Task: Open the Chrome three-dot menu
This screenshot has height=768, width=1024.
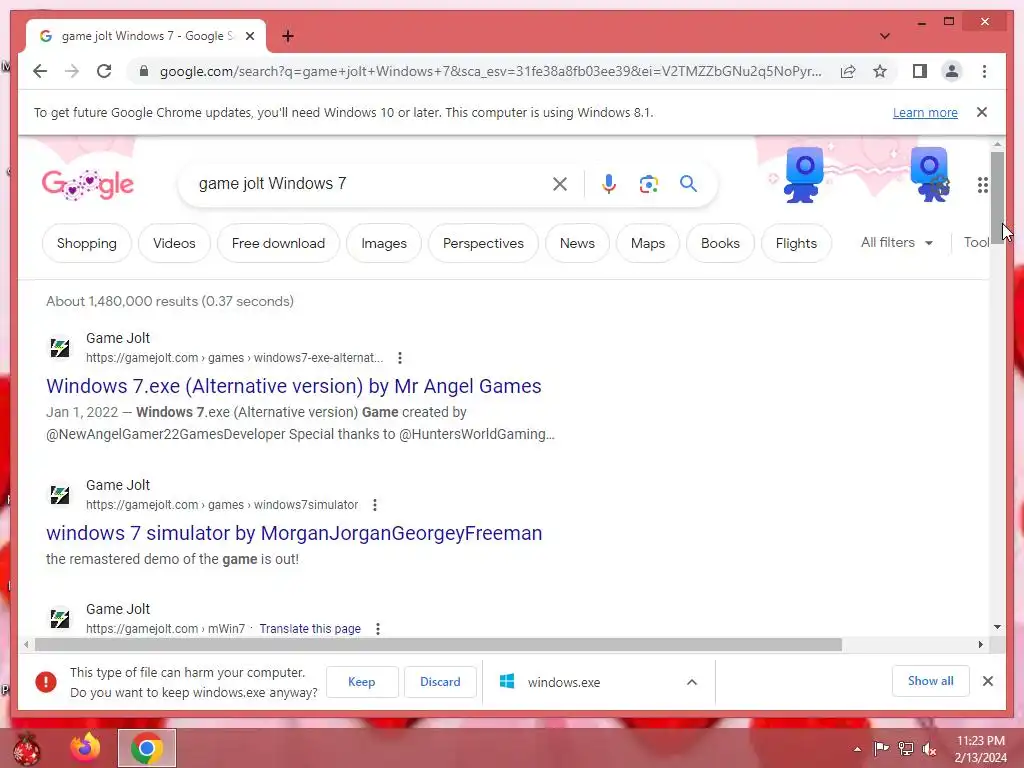Action: [984, 71]
